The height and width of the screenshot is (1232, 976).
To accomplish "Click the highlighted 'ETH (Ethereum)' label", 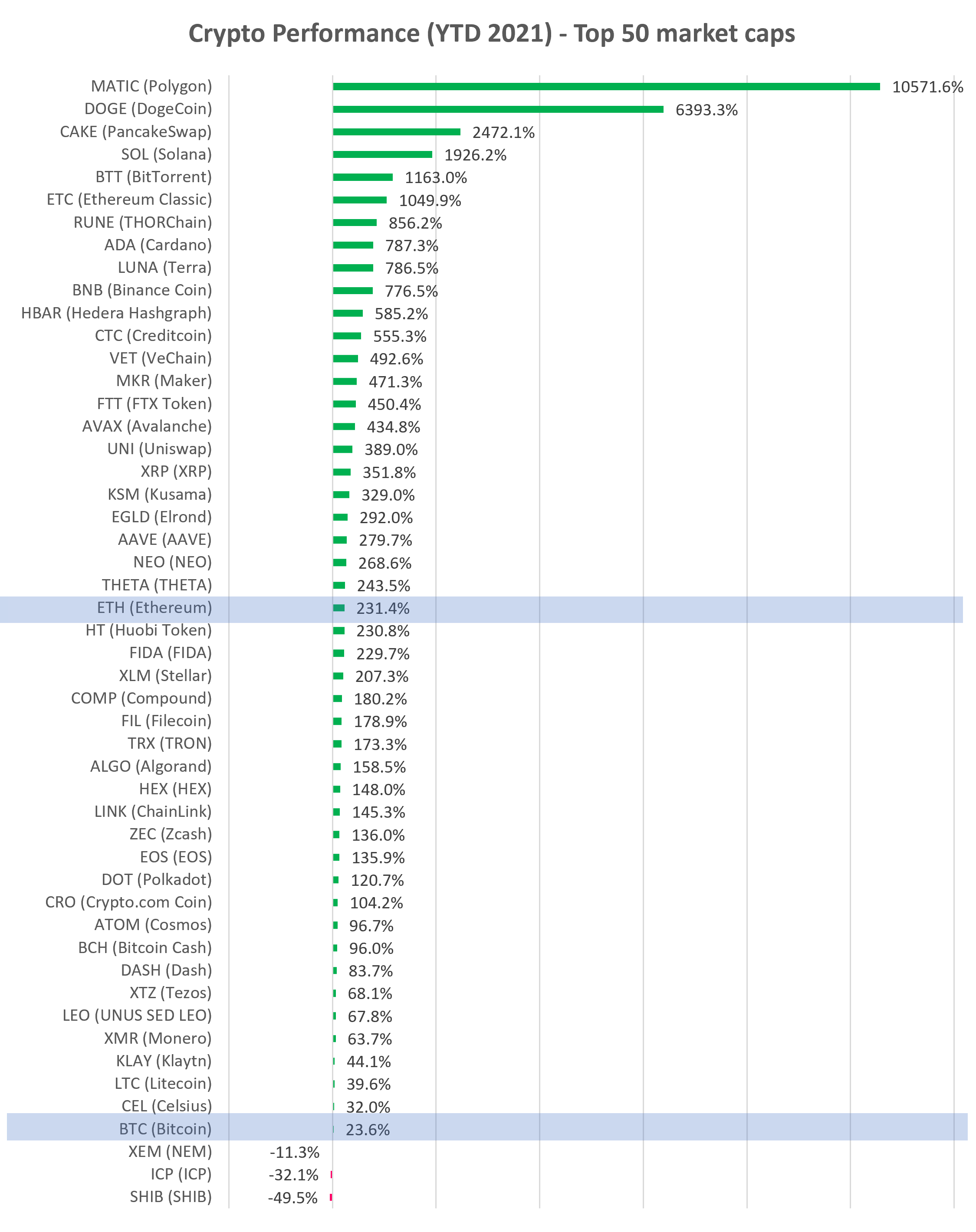I will click(x=154, y=607).
